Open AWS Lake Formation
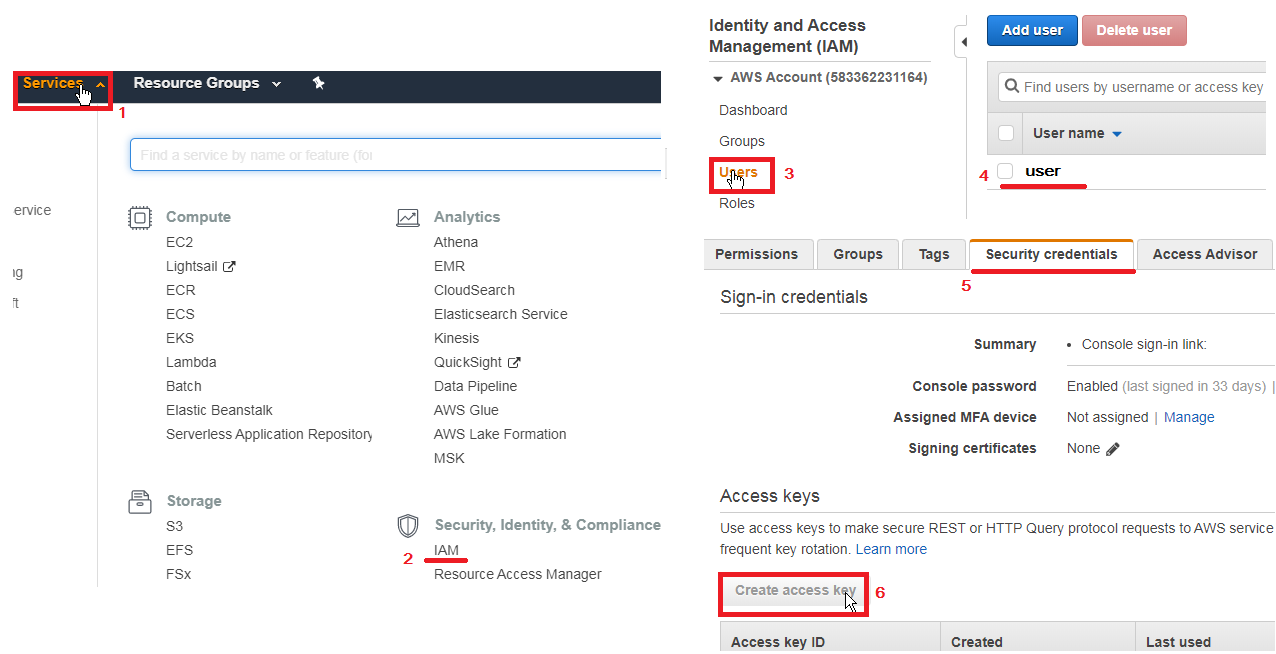The width and height of the screenshot is (1276, 654). point(500,434)
